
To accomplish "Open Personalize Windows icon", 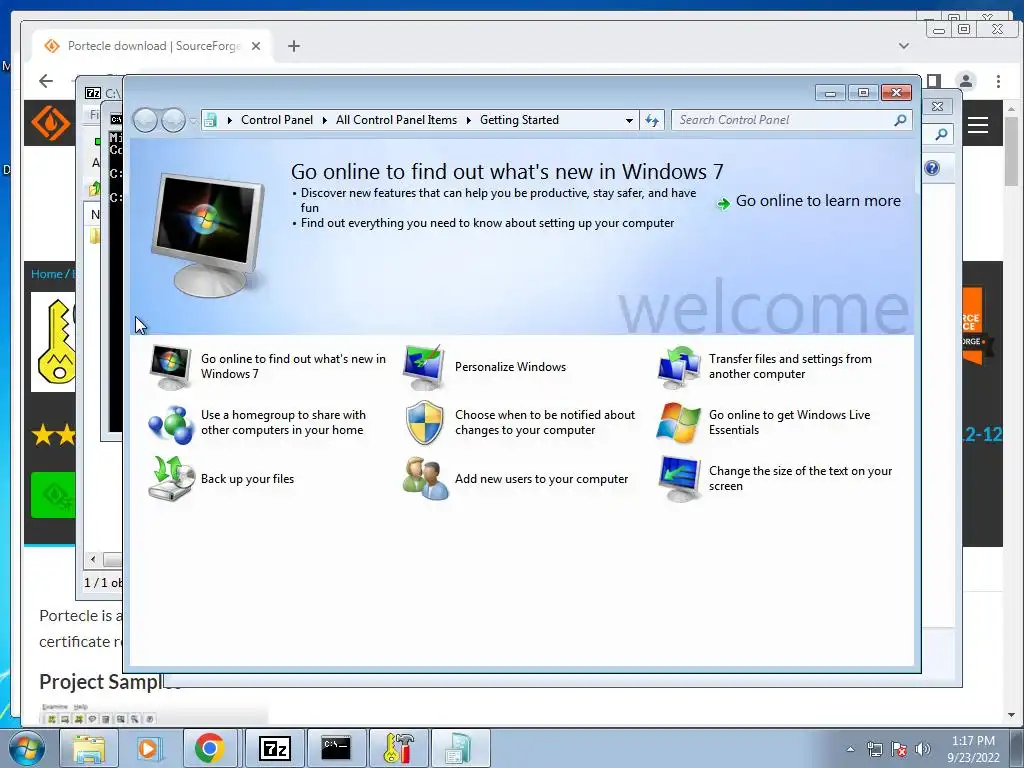I will click(424, 367).
